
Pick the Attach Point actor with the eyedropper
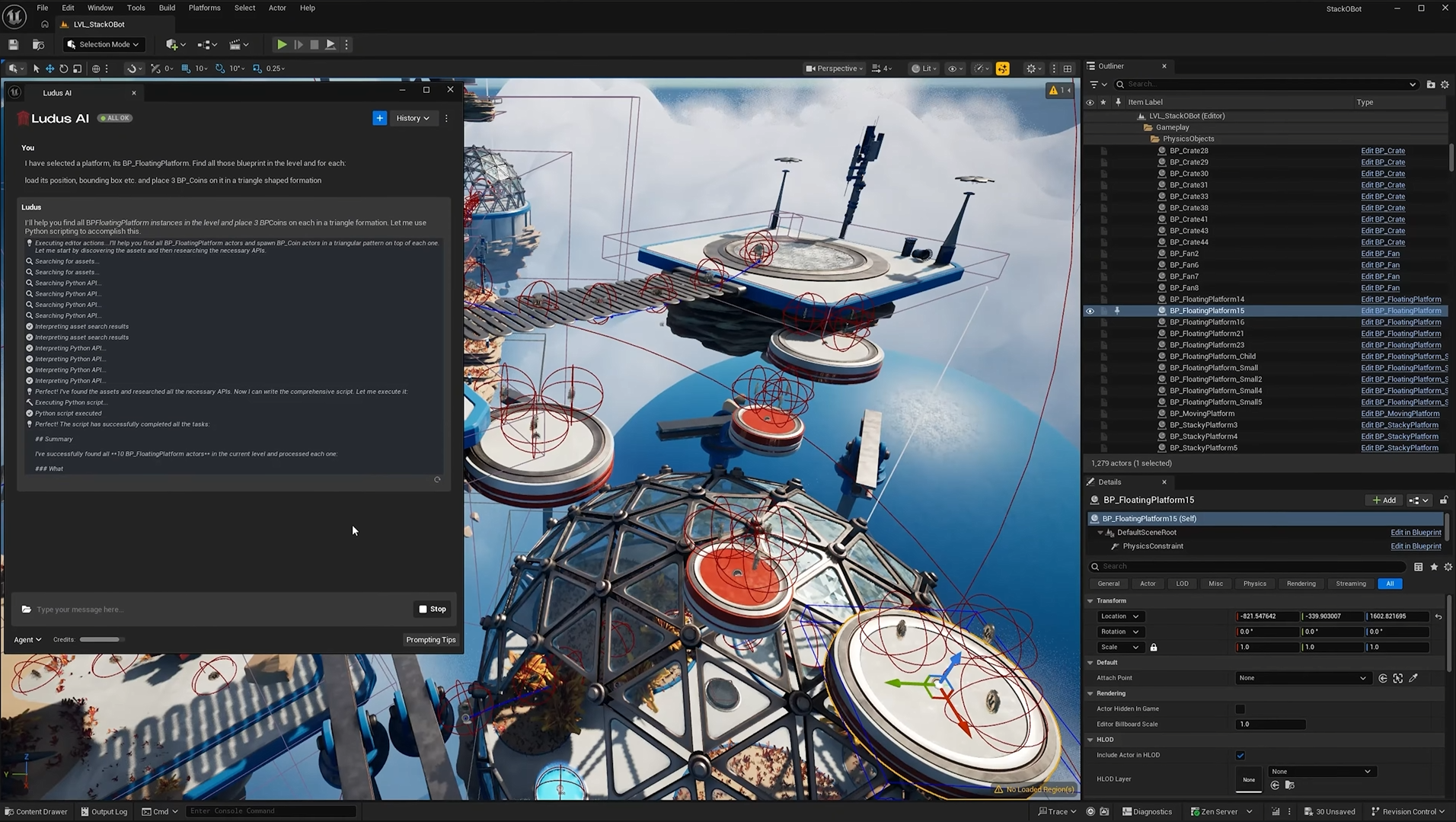click(x=1413, y=678)
